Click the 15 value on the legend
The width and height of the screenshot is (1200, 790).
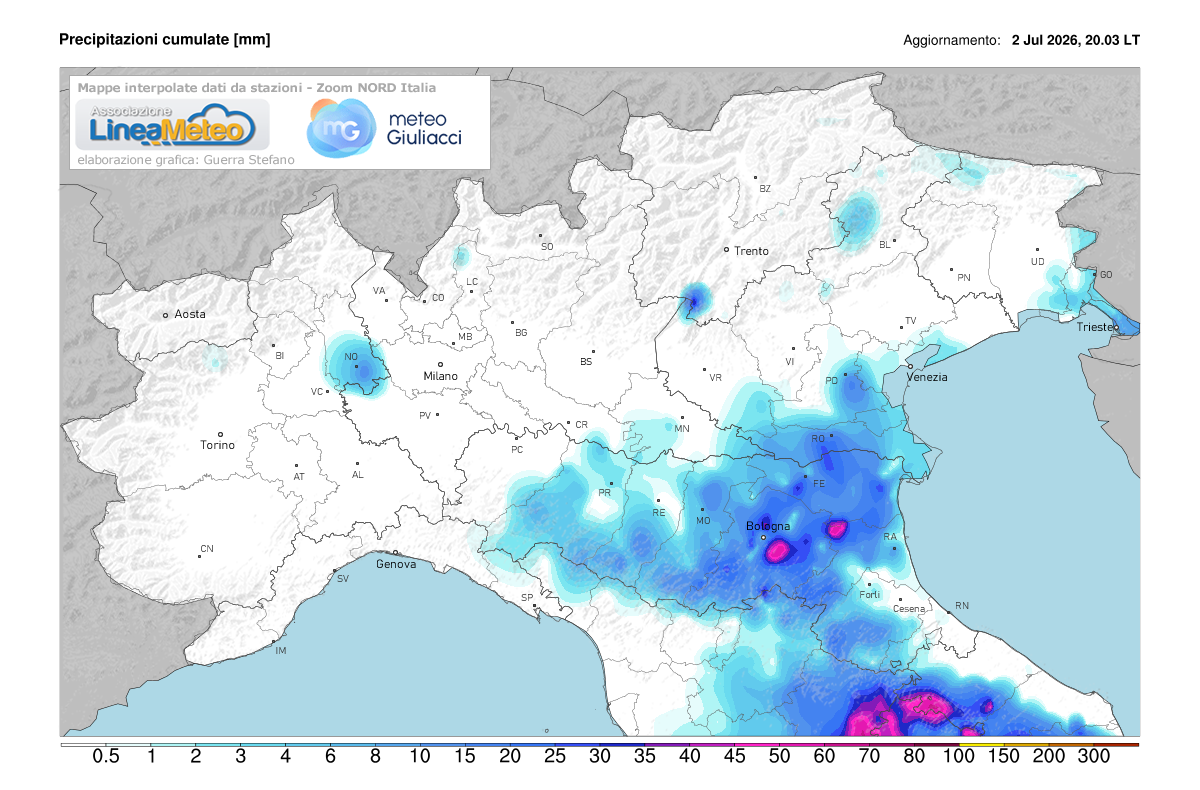coord(465,757)
